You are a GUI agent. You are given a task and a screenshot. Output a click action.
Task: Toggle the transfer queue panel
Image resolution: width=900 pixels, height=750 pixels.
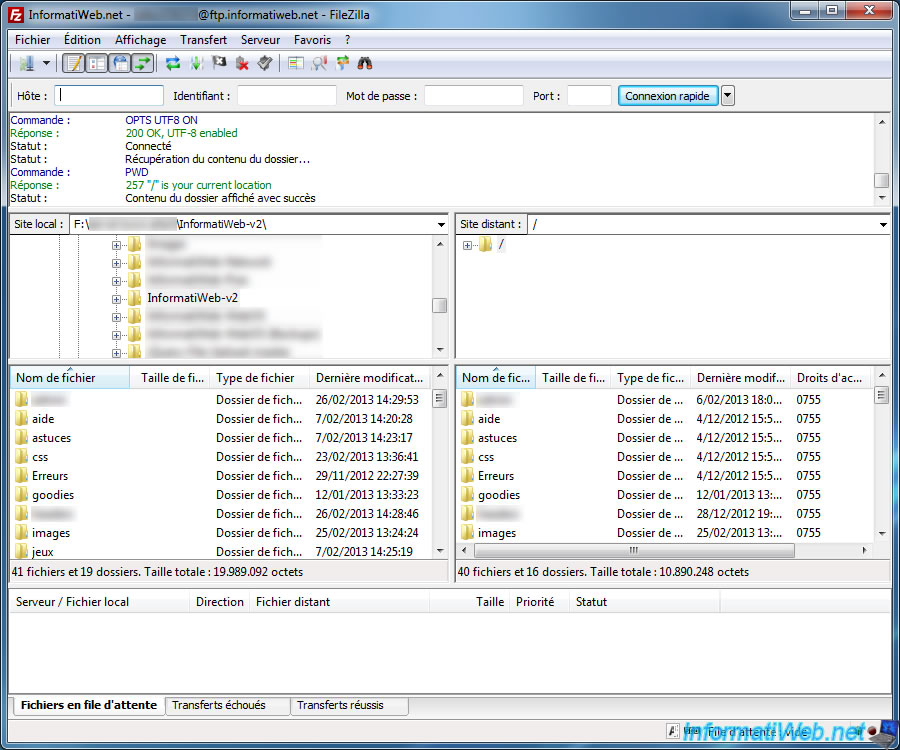141,62
